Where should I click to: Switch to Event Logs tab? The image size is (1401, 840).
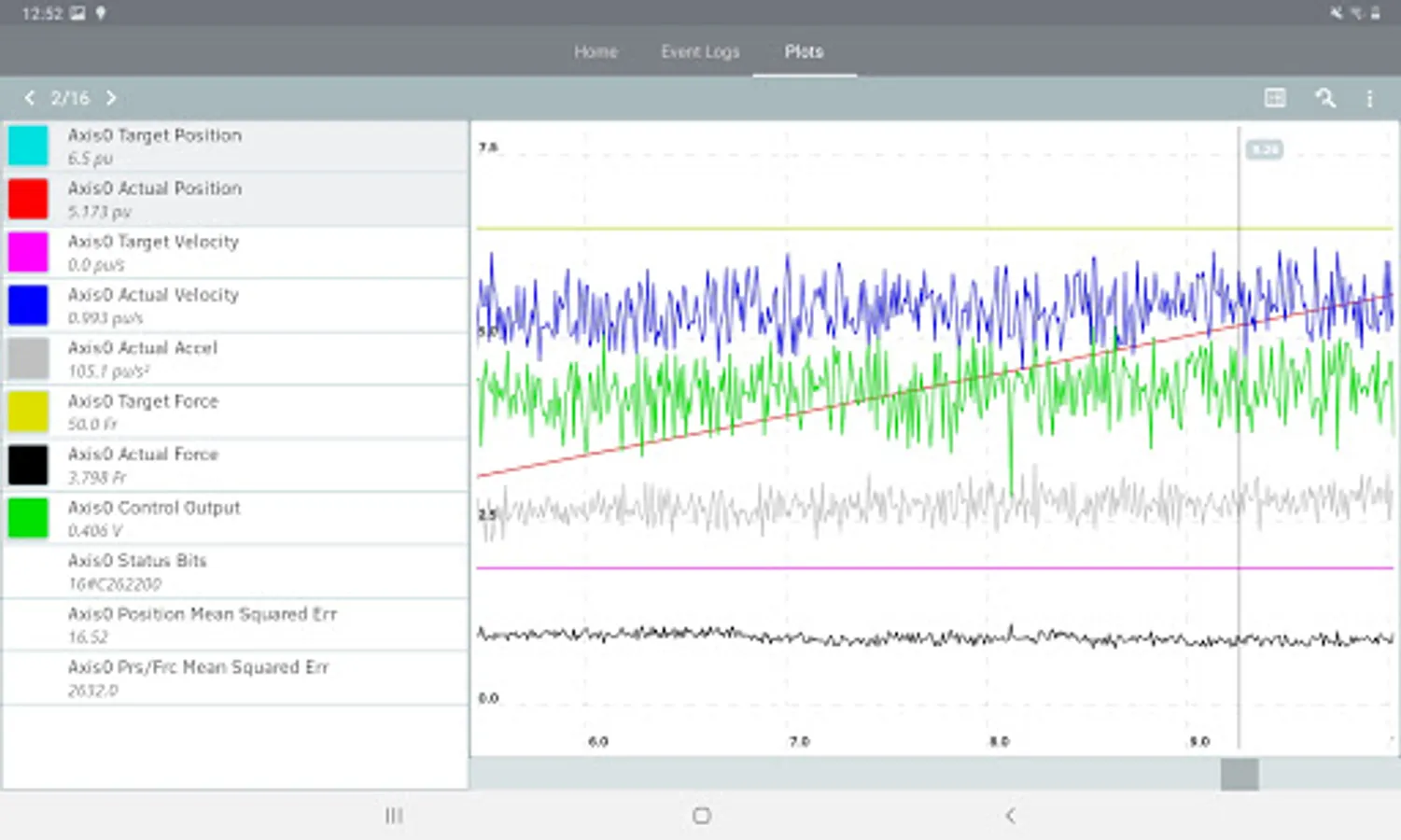click(x=700, y=51)
